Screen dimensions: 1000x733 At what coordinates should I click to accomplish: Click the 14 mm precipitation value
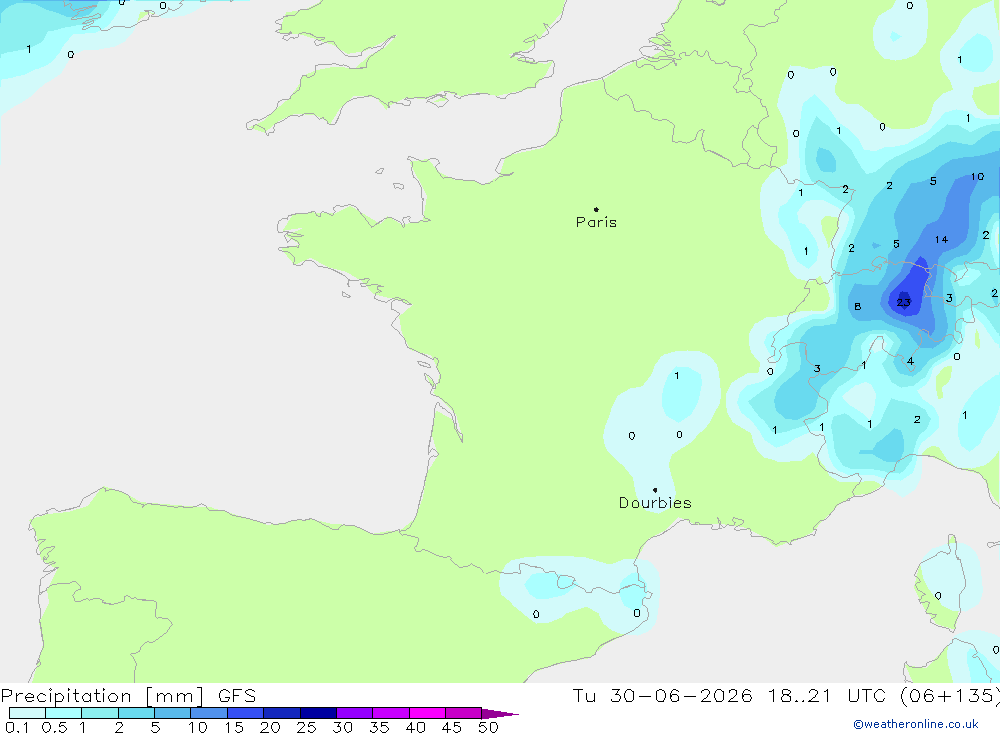click(941, 240)
